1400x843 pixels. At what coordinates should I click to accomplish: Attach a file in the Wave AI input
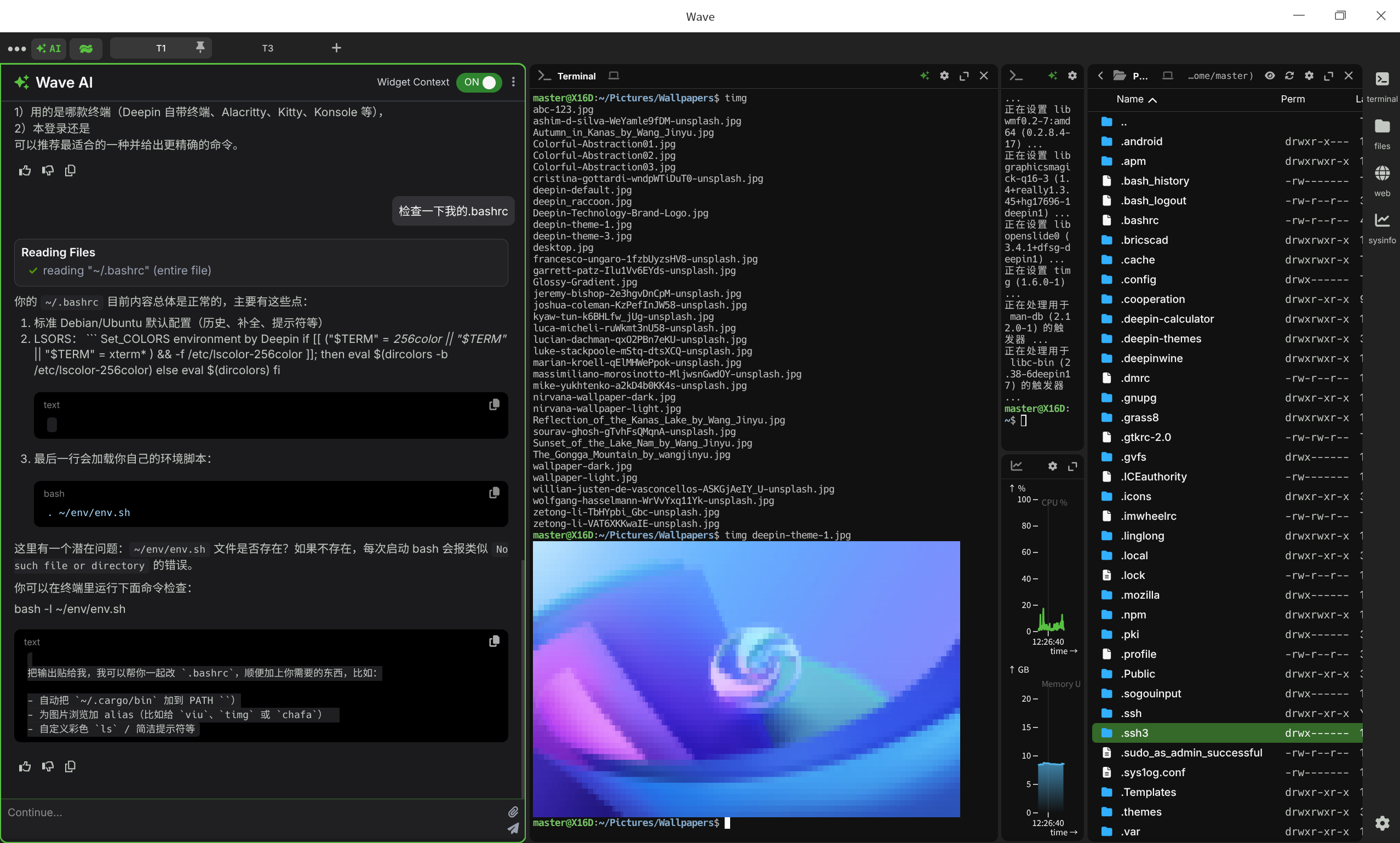(513, 812)
